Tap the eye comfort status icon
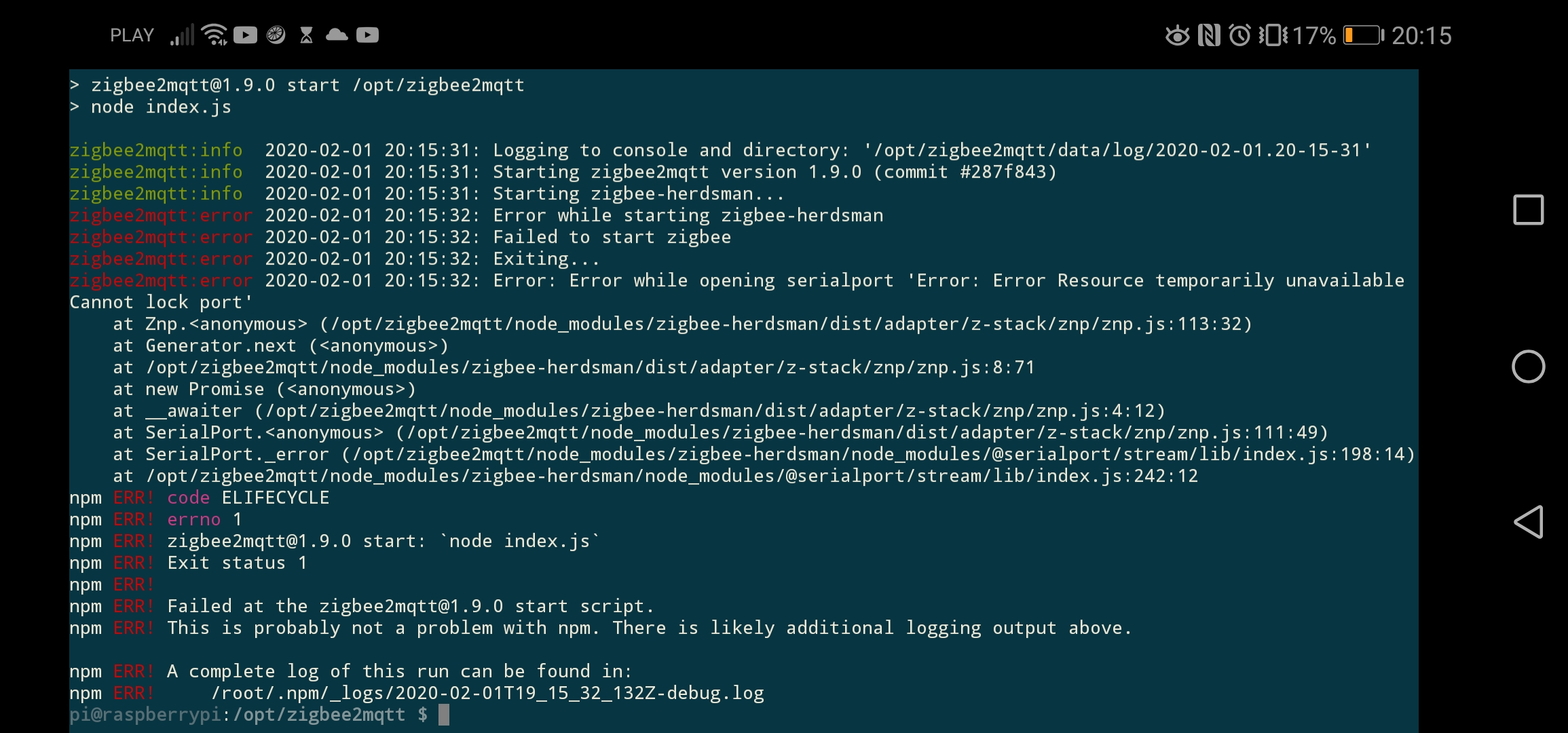The image size is (1568, 733). pyautogui.click(x=1178, y=35)
